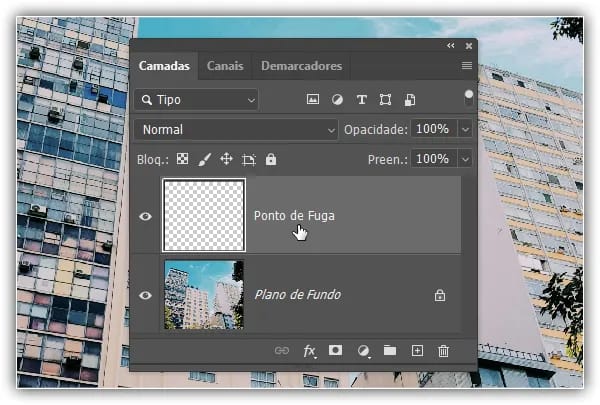
Task: Filter layers by type (T) icon
Action: click(361, 100)
